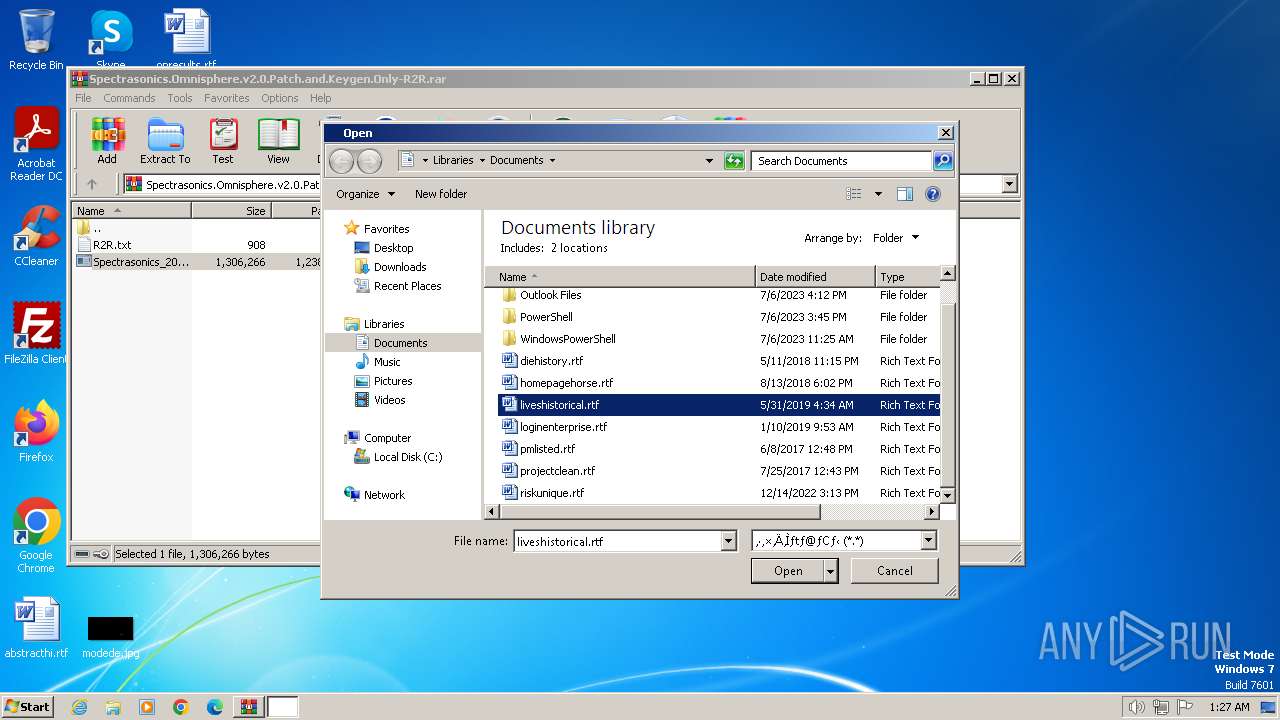The image size is (1280, 720).
Task: Open Windows Explorer from taskbar
Action: (113, 707)
